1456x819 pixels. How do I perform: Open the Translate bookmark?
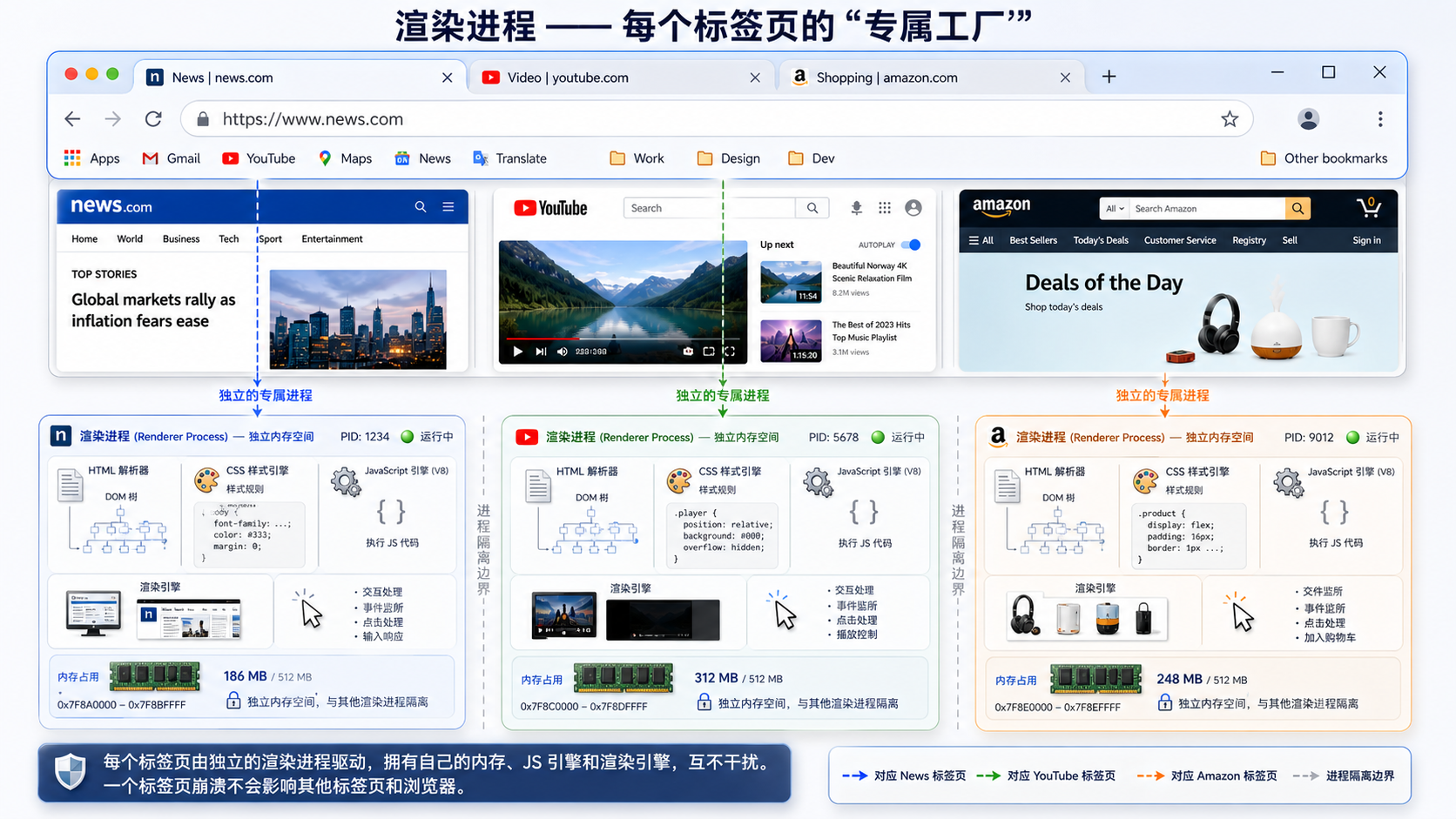tap(509, 158)
